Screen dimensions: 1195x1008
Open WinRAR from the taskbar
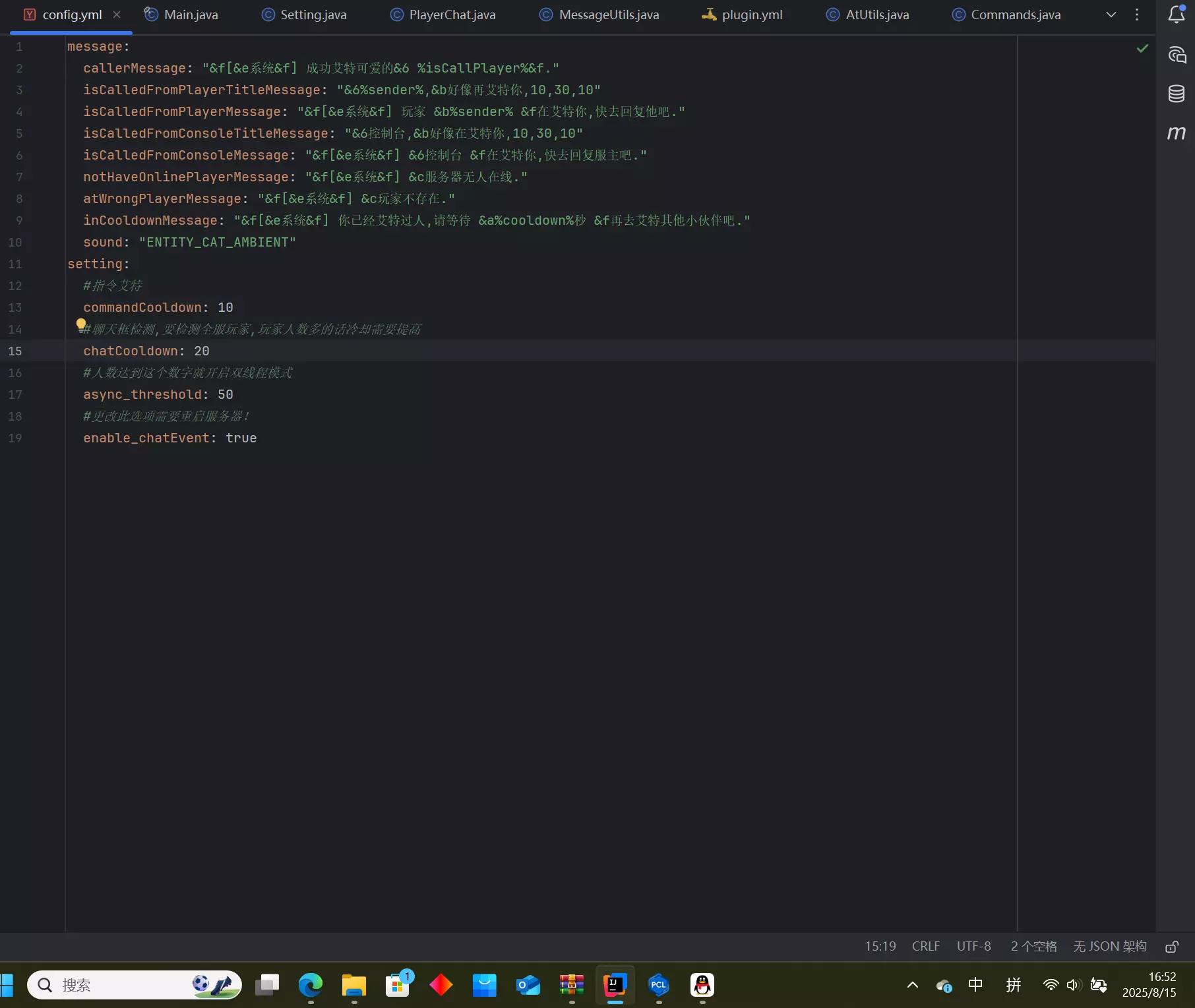pos(572,985)
